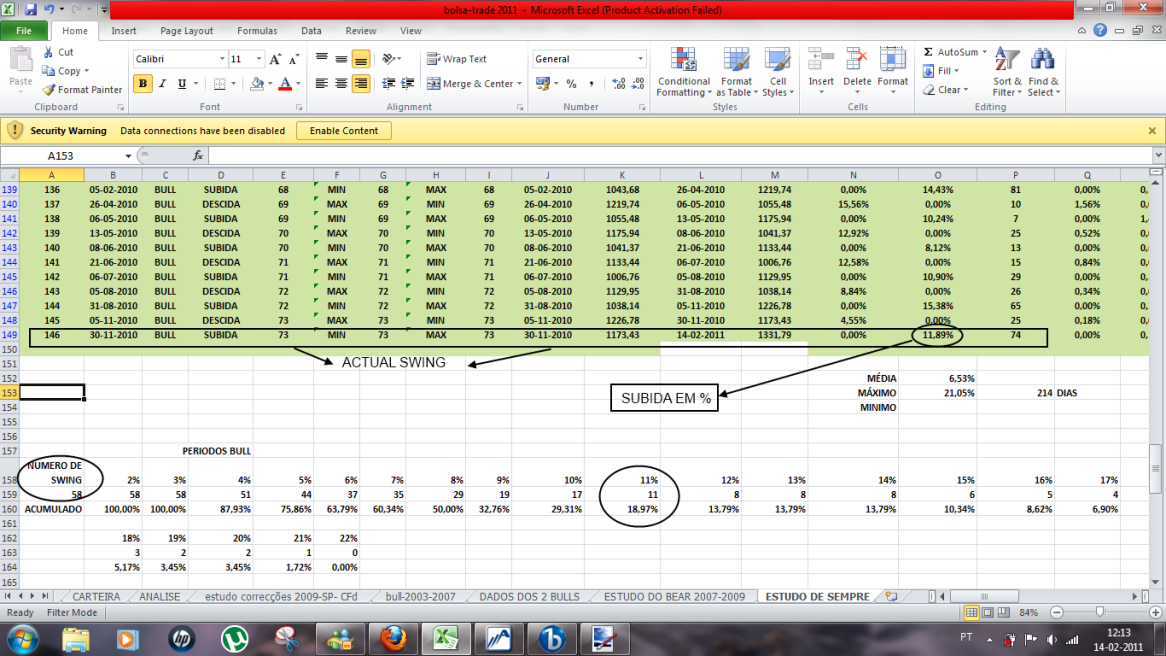
Task: Click Increase Decimal icon
Action: (619, 83)
